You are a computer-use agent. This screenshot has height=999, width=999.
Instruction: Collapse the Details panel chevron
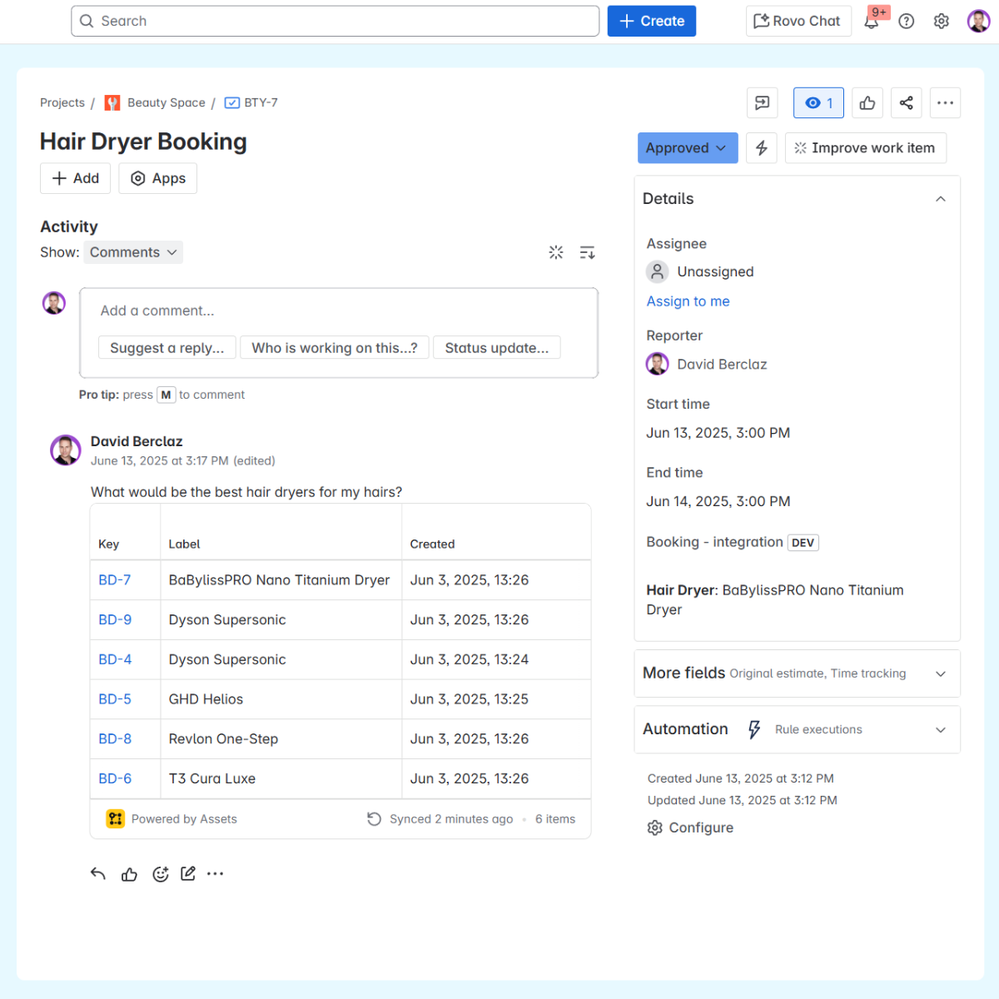[940, 199]
